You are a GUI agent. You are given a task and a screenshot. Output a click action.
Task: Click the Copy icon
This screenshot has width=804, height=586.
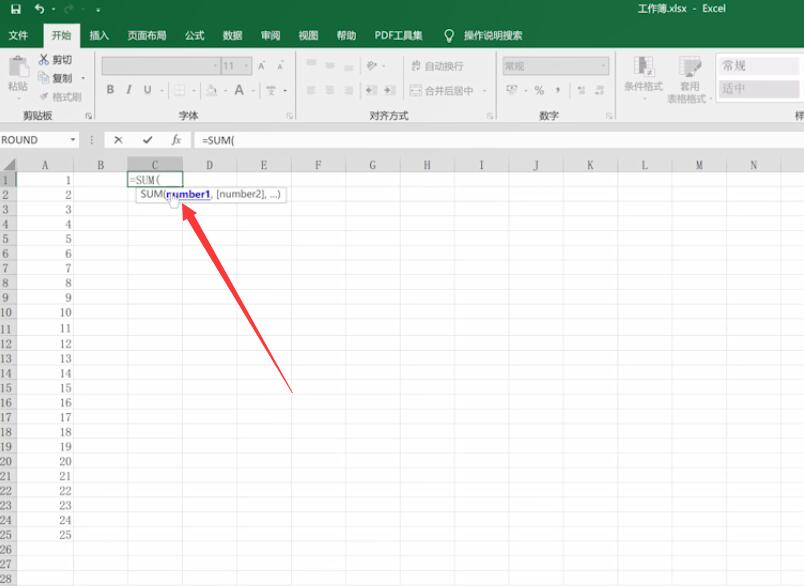coord(44,78)
